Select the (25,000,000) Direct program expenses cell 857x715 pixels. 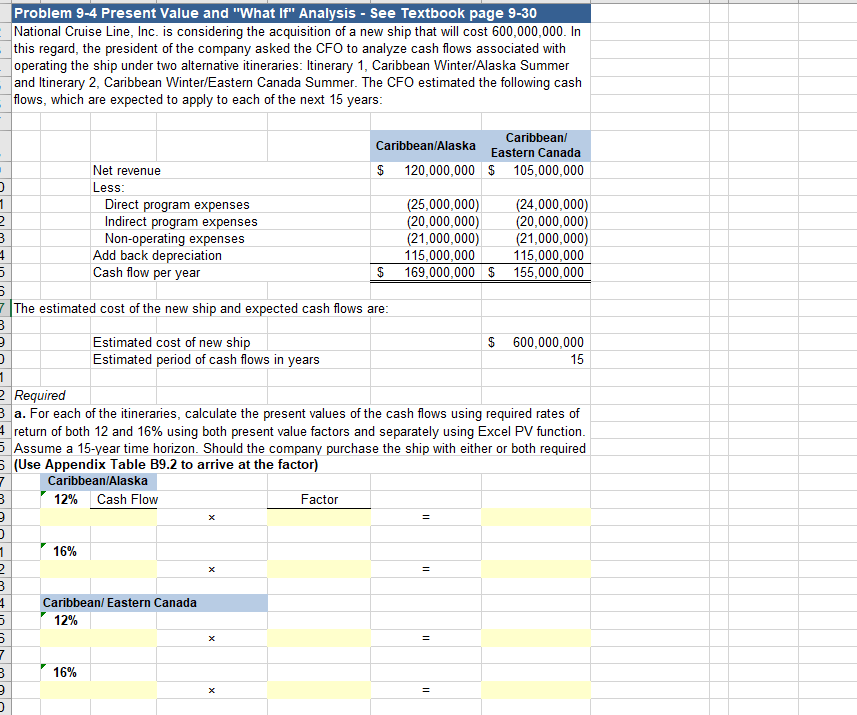pos(440,204)
